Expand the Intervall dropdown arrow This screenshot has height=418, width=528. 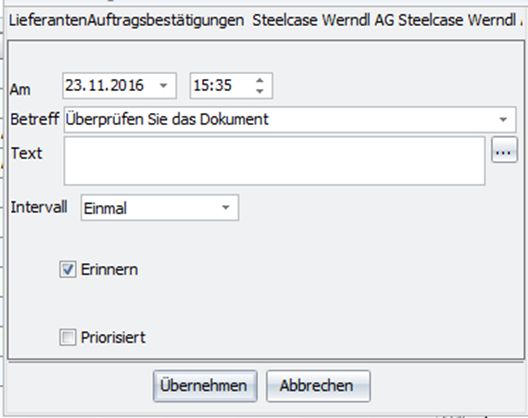[226, 207]
